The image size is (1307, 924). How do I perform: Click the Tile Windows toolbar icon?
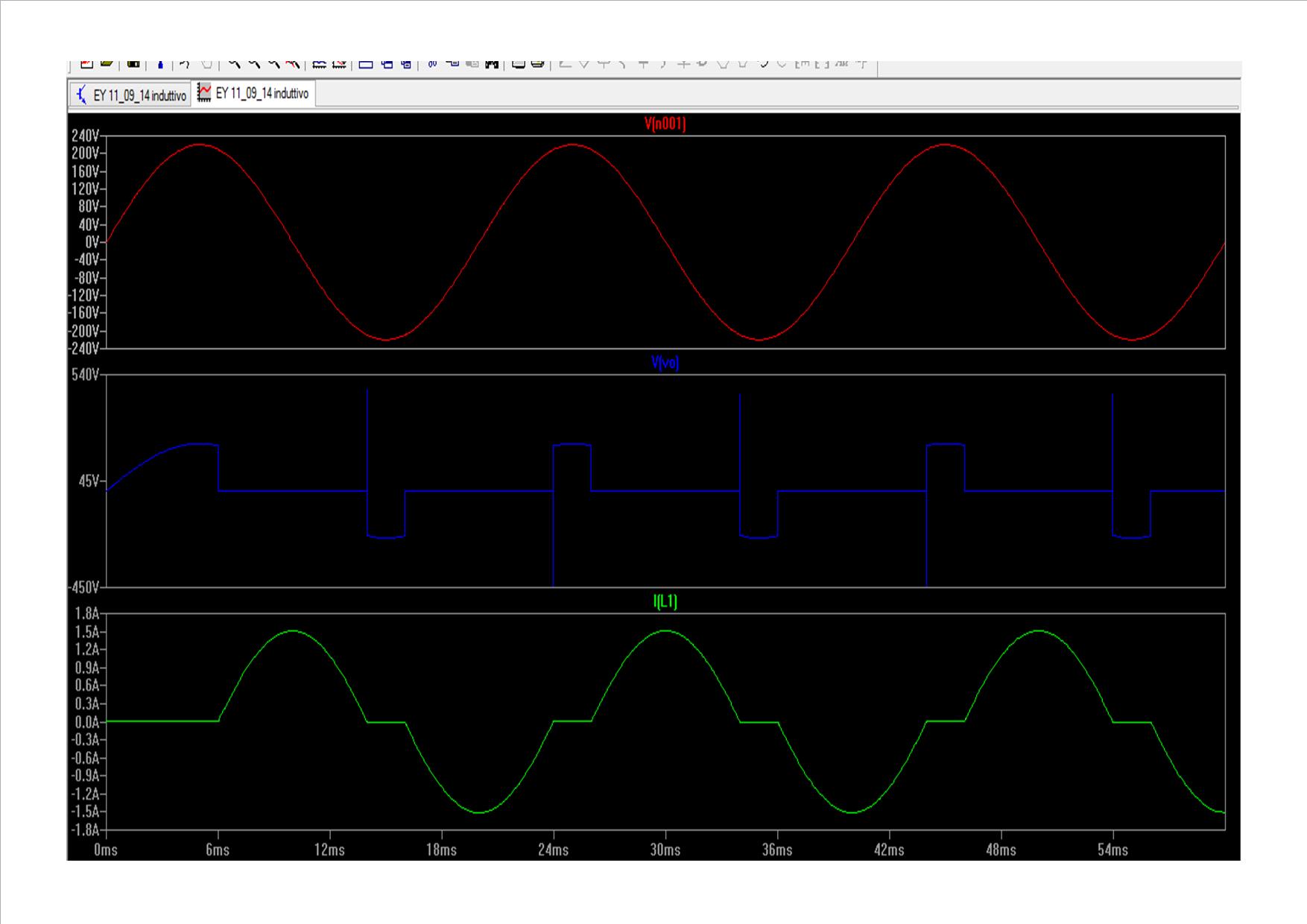point(366,64)
